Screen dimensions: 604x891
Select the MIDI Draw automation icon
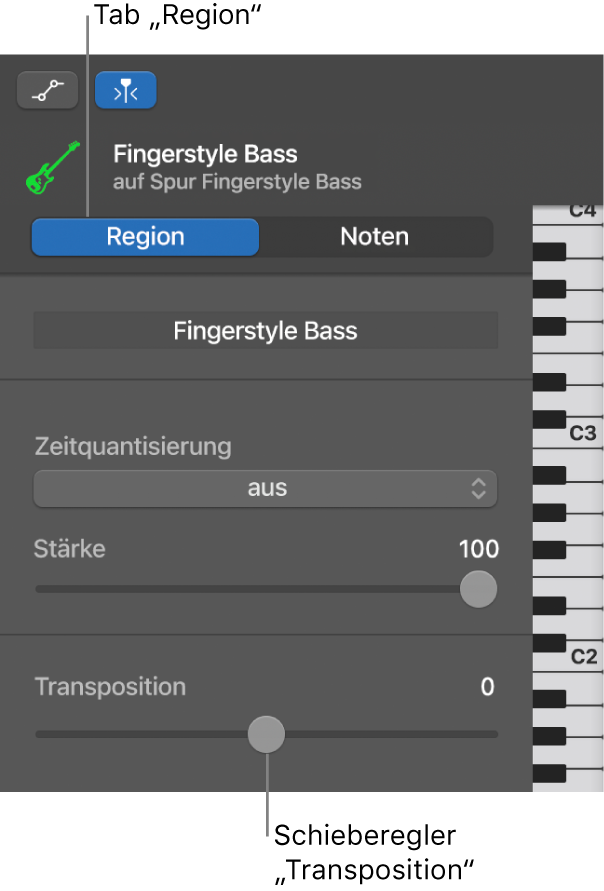point(47,90)
